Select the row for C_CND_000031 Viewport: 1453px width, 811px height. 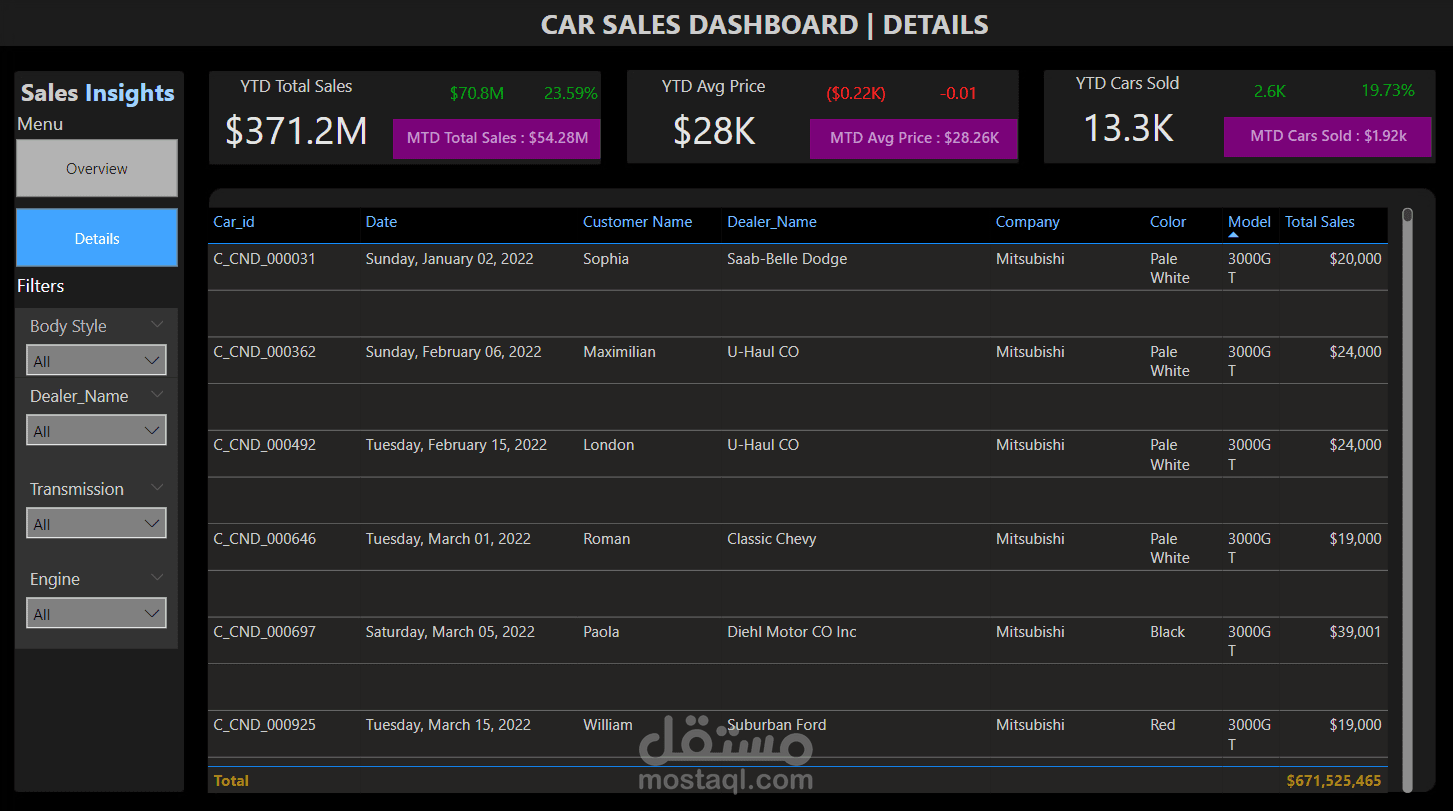264,258
